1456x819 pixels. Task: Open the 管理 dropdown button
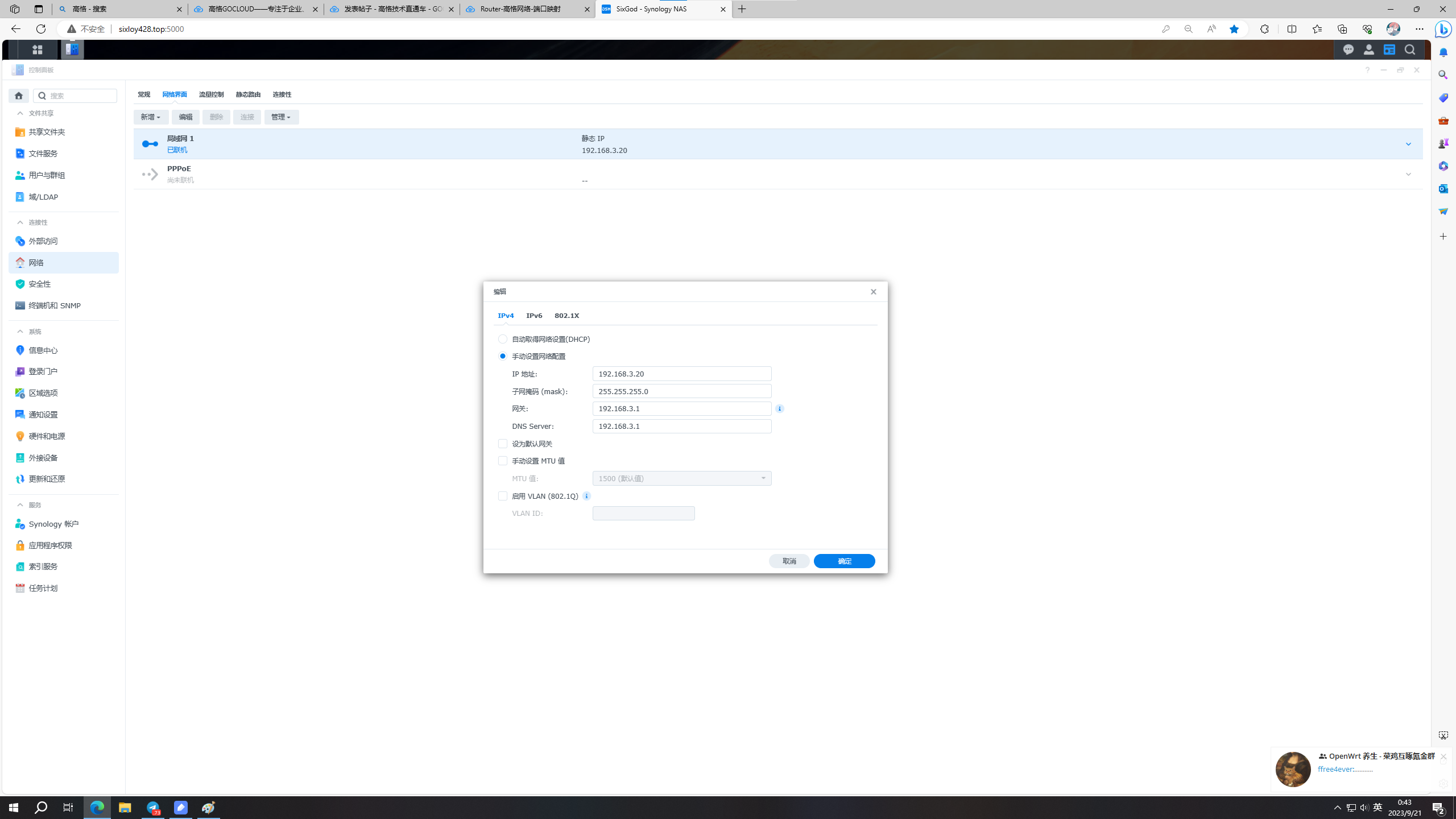coord(281,117)
